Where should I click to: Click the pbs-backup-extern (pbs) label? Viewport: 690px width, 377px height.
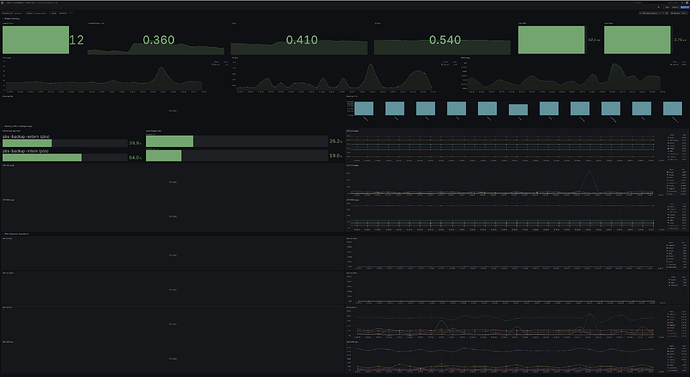(26, 137)
